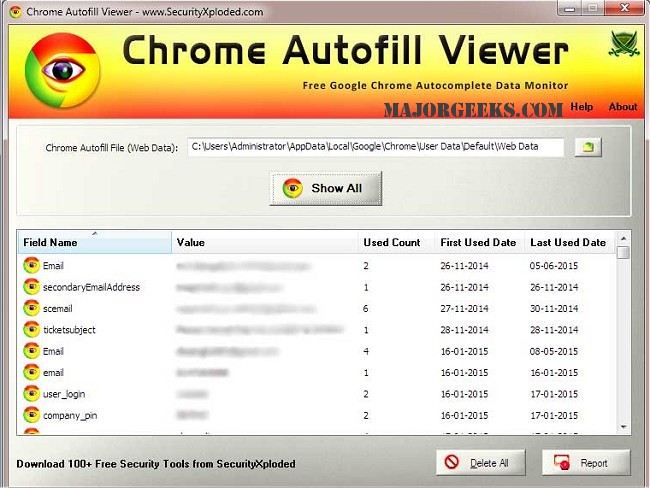Viewport: 650px width, 488px height.
Task: Click the Download 100+ Free Security Tools text
Action: 156,464
